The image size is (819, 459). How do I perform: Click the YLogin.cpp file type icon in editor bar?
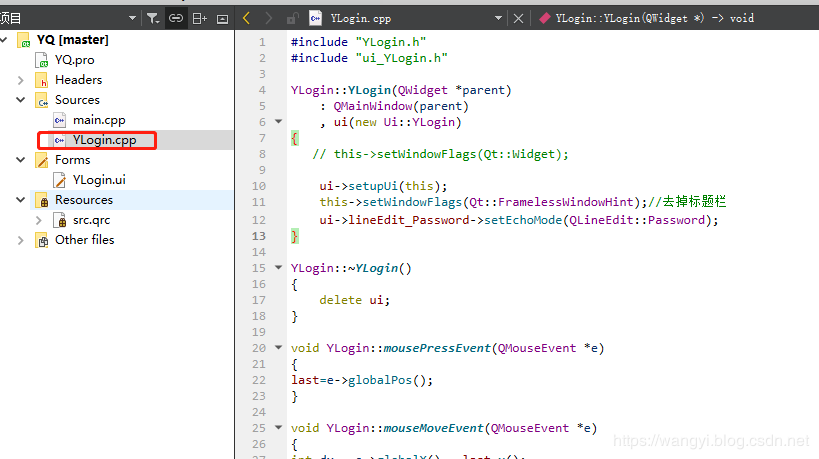315,19
